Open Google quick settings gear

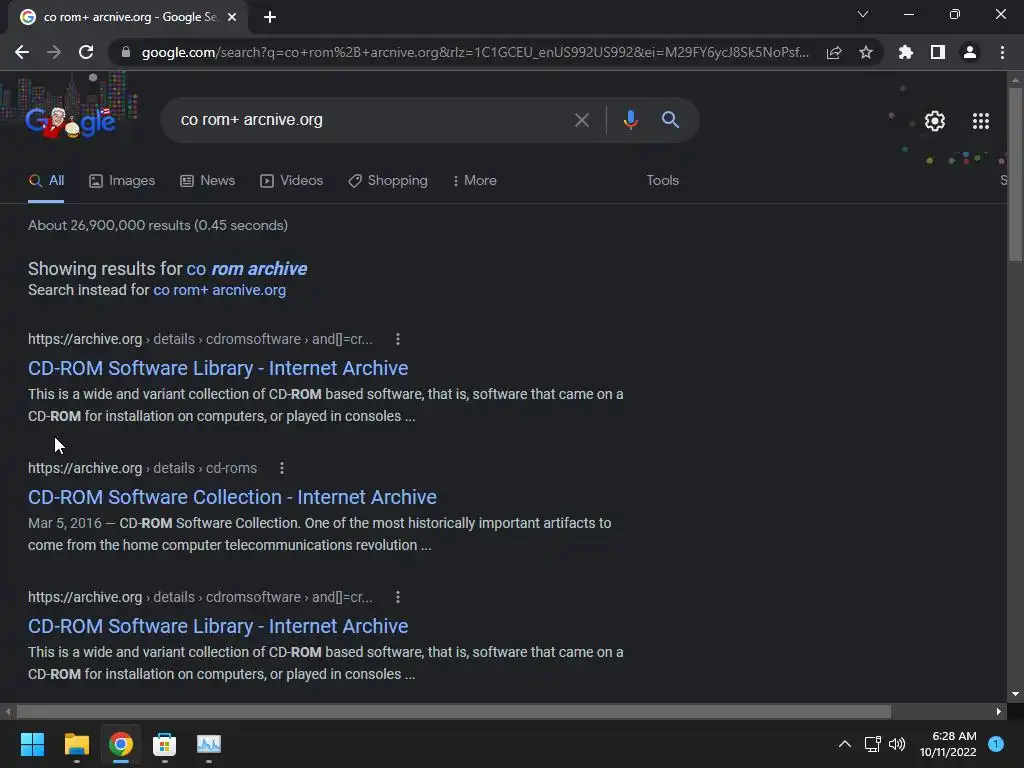pos(935,121)
